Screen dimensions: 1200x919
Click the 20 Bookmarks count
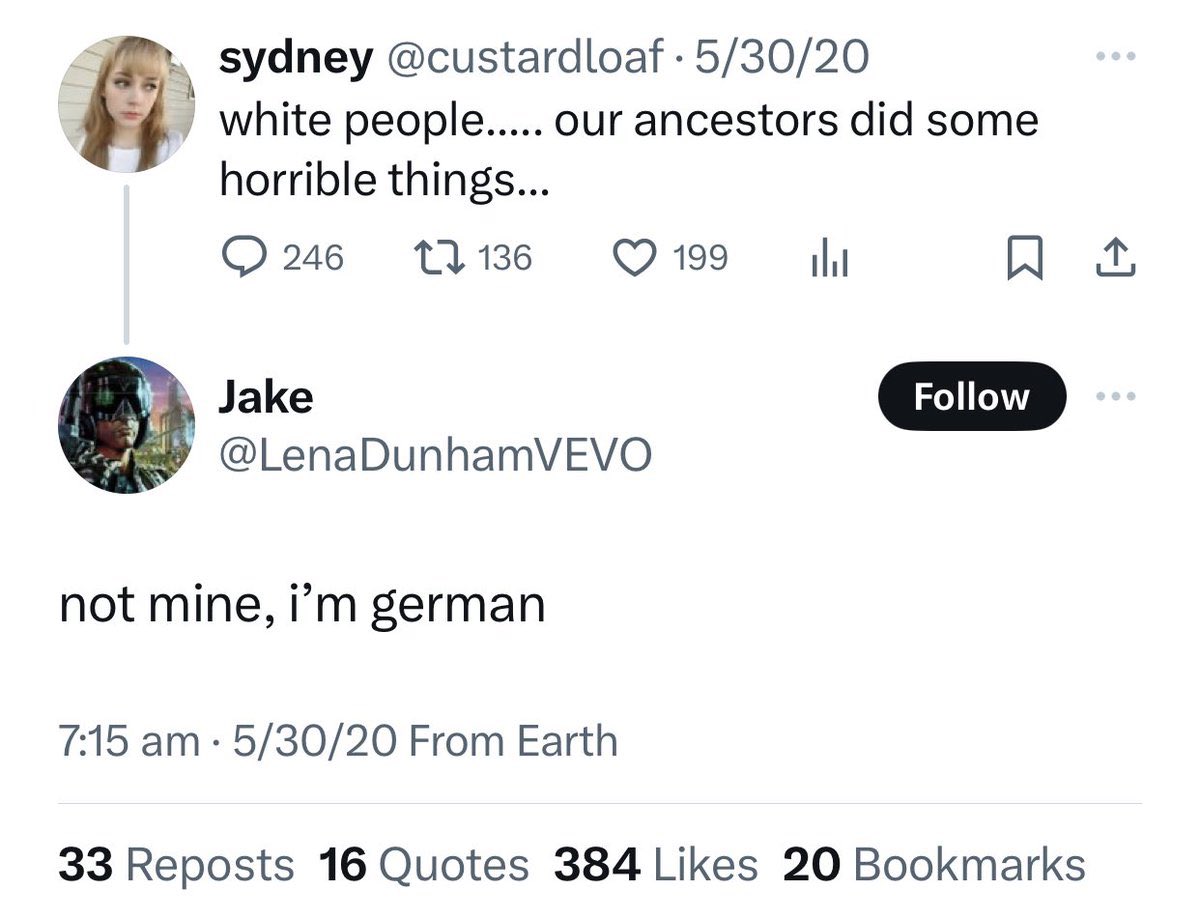coord(934,865)
